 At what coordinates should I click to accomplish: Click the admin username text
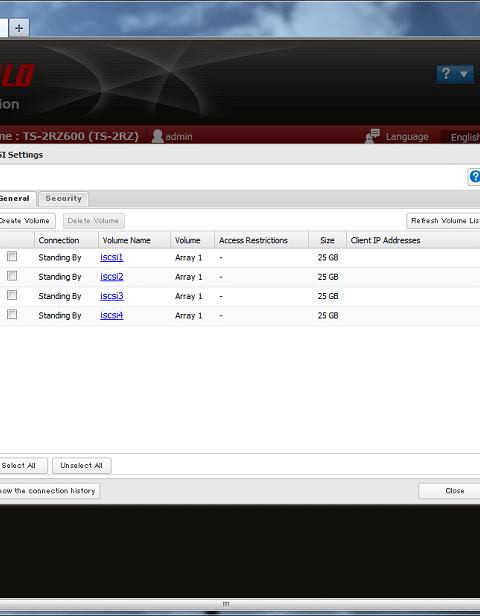179,137
